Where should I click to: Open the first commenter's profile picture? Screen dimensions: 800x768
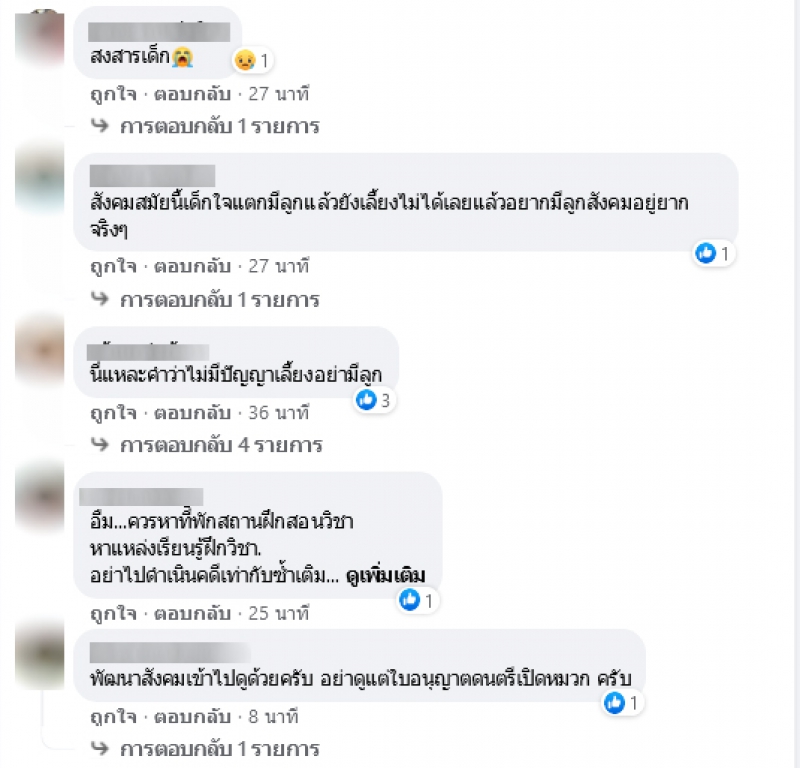pyautogui.click(x=40, y=40)
